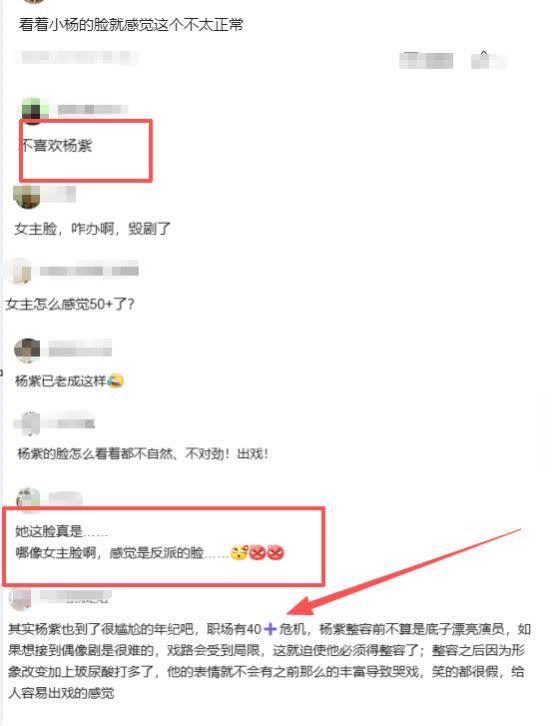
Task: Open the avatar above '杨紫的脸怎么看着都不自然'
Action: (28, 424)
